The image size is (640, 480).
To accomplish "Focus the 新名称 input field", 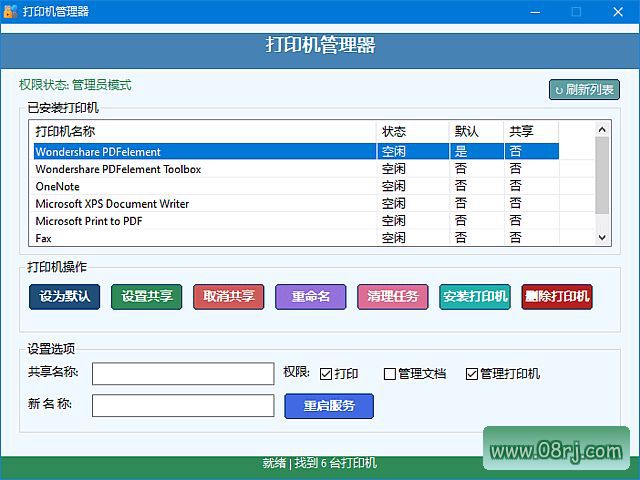I will 183,405.
